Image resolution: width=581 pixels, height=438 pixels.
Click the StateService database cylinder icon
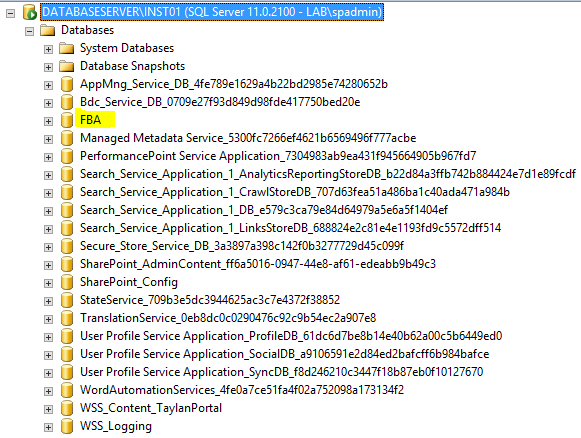[67, 300]
